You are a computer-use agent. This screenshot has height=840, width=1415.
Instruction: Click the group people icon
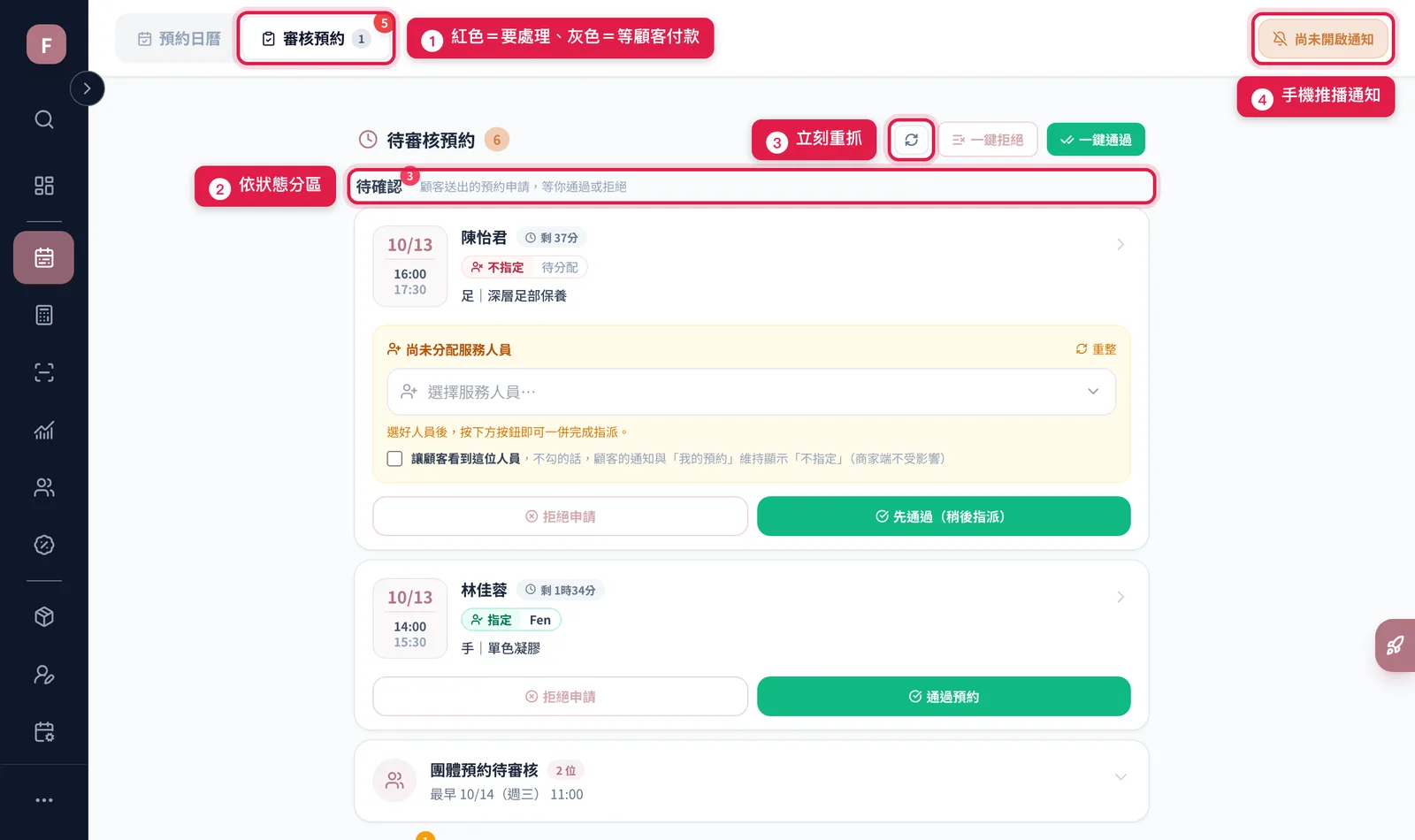point(394,781)
